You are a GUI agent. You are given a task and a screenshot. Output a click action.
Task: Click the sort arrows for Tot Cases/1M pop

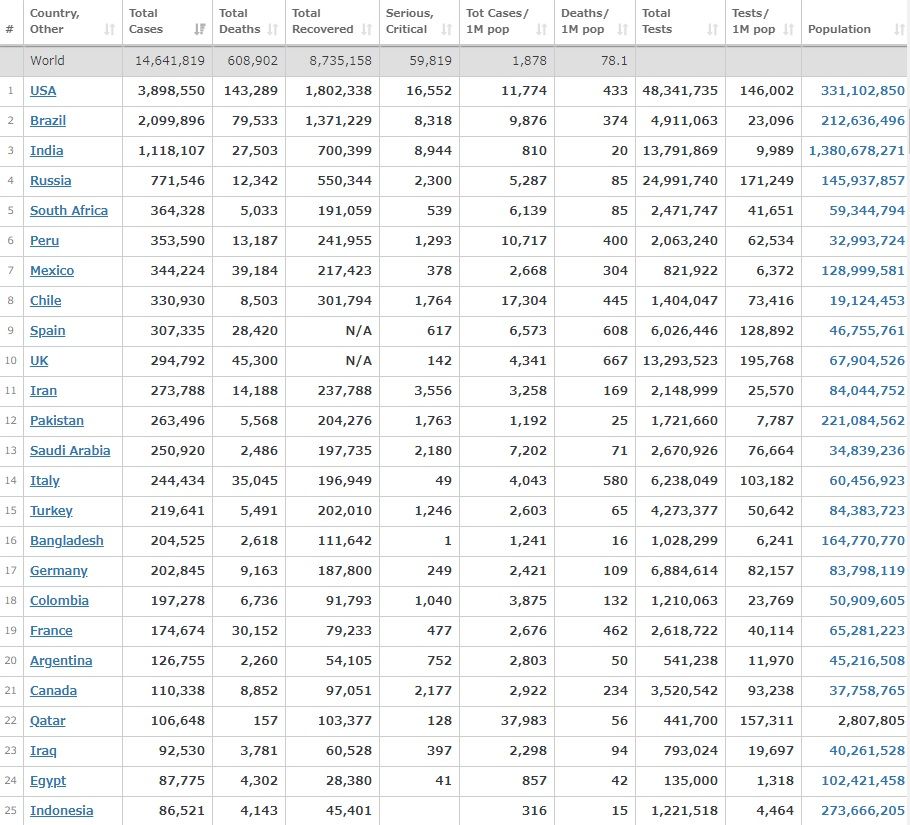coord(542,30)
